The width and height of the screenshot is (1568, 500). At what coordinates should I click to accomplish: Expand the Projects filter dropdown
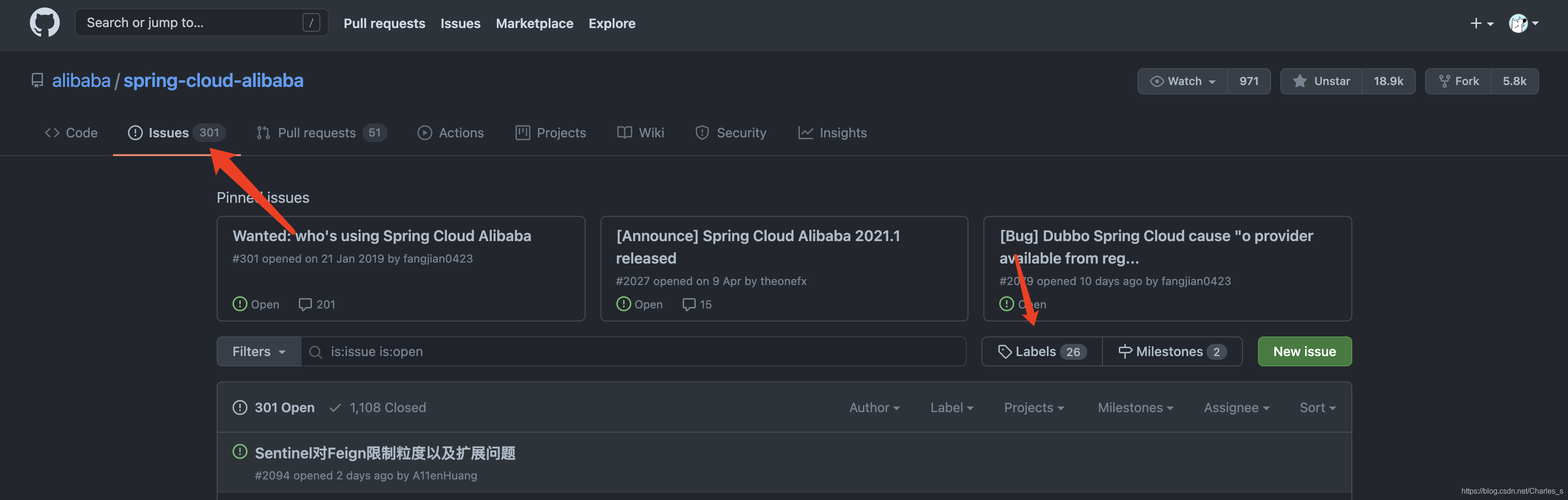(x=1034, y=407)
